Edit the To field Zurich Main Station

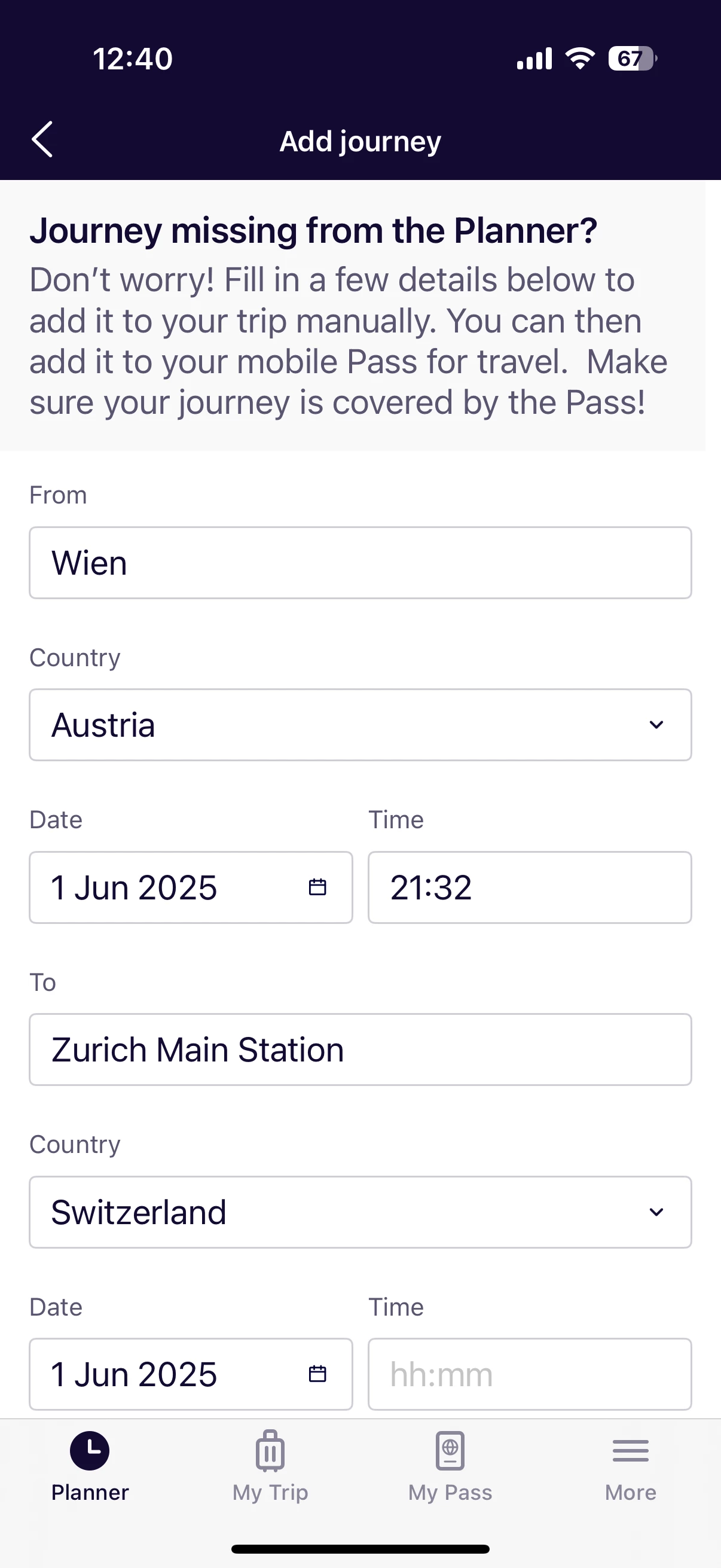pos(360,1050)
